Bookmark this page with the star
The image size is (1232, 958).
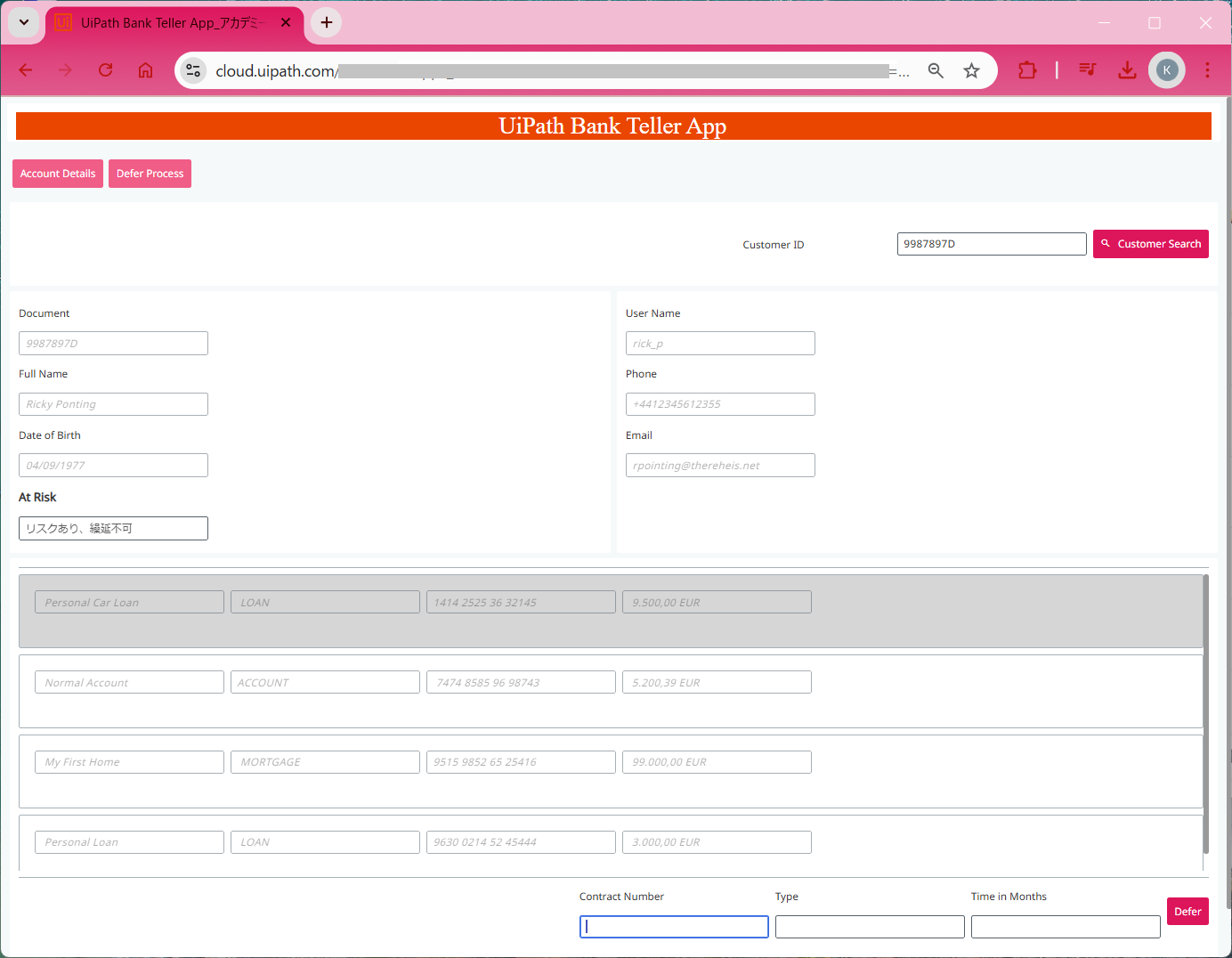point(971,70)
